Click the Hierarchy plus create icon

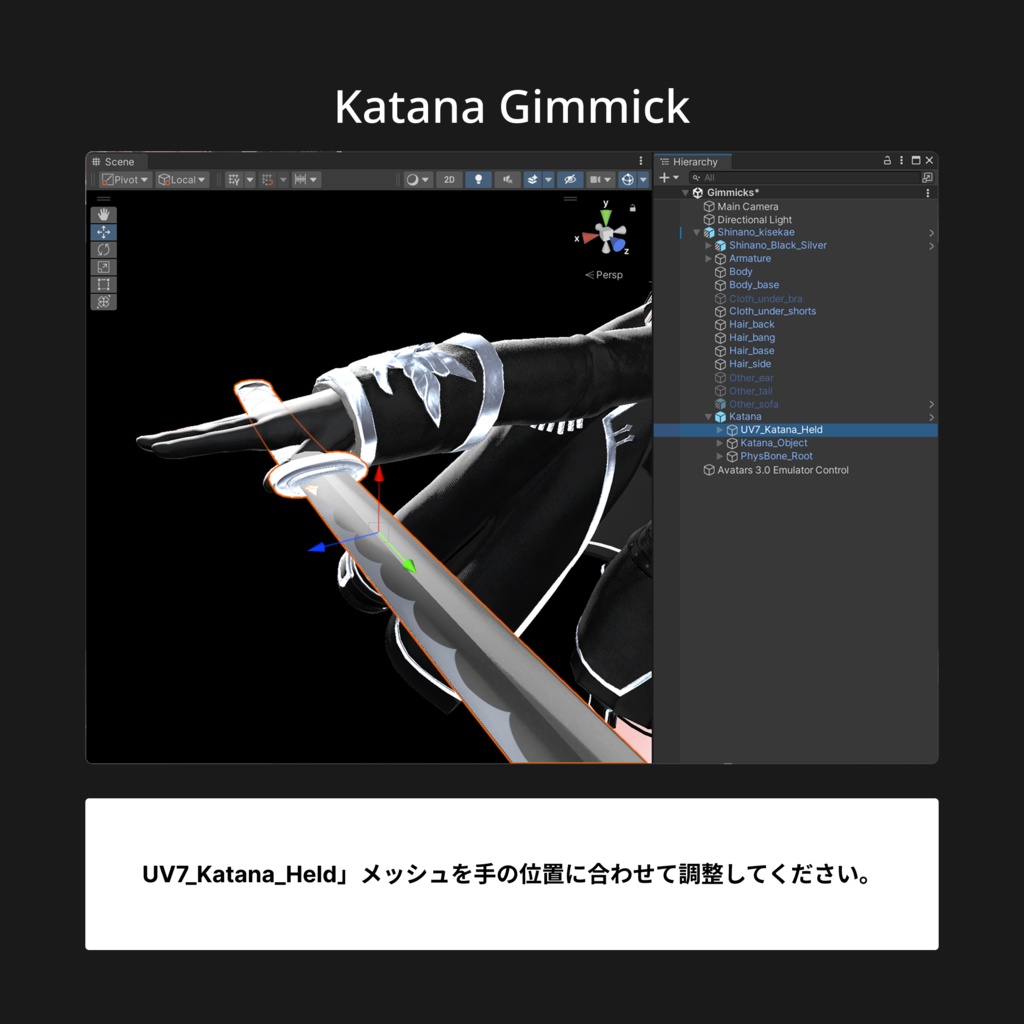point(664,178)
